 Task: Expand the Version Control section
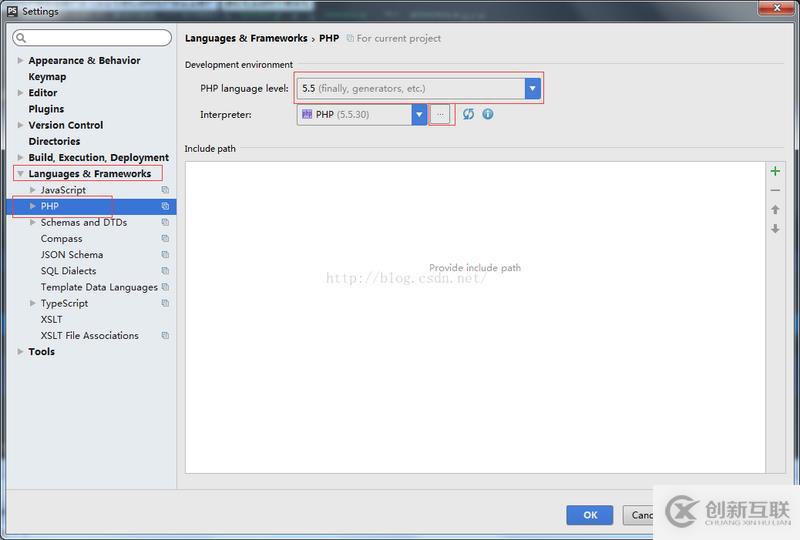20,125
